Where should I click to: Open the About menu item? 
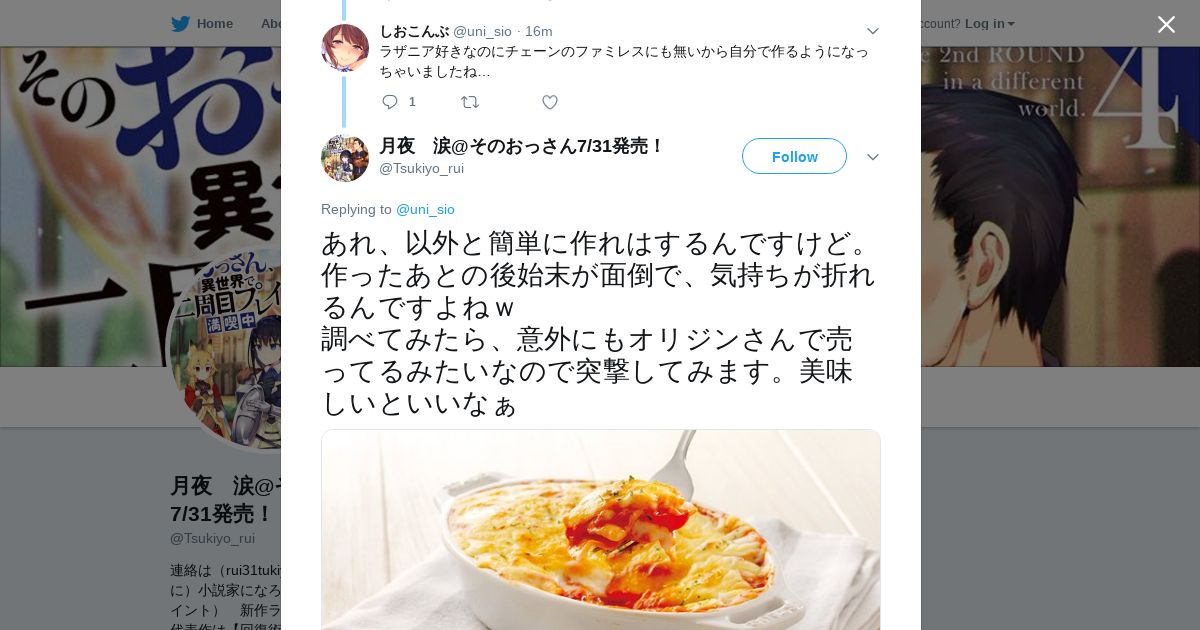(x=271, y=24)
